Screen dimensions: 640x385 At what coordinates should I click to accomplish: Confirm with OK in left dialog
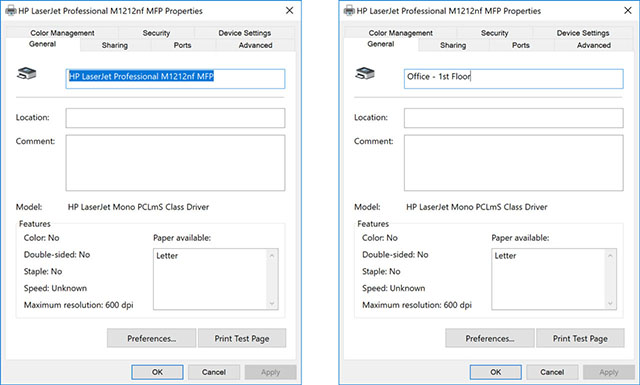point(157,372)
